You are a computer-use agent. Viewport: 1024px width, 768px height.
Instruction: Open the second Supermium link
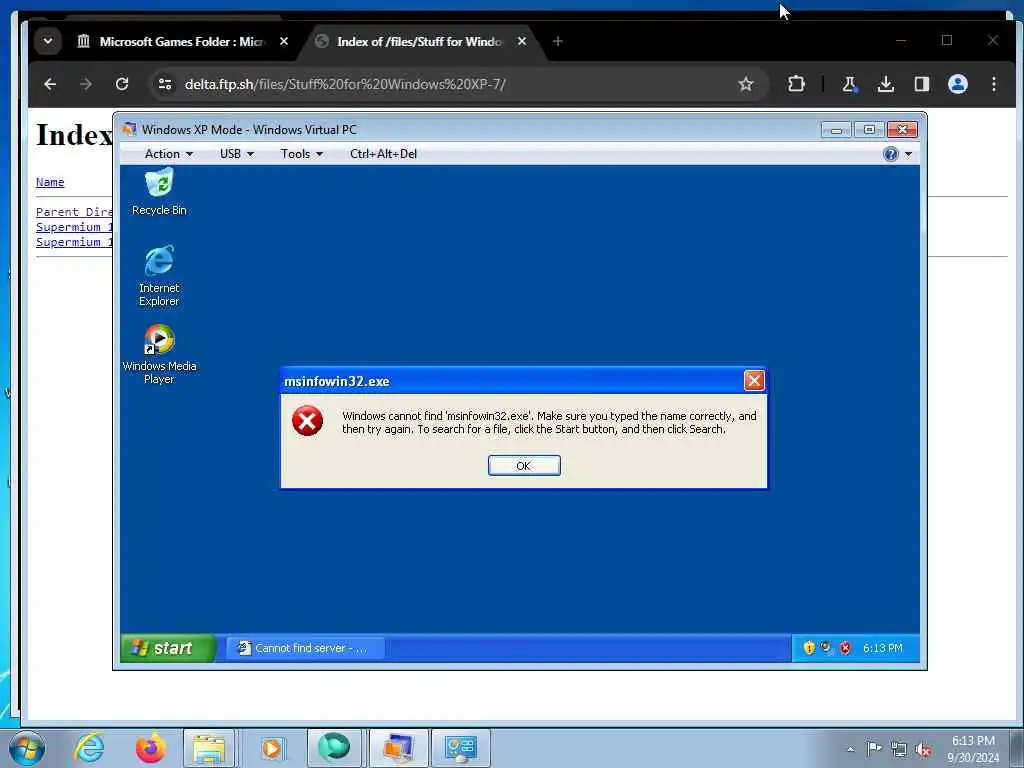(x=74, y=242)
